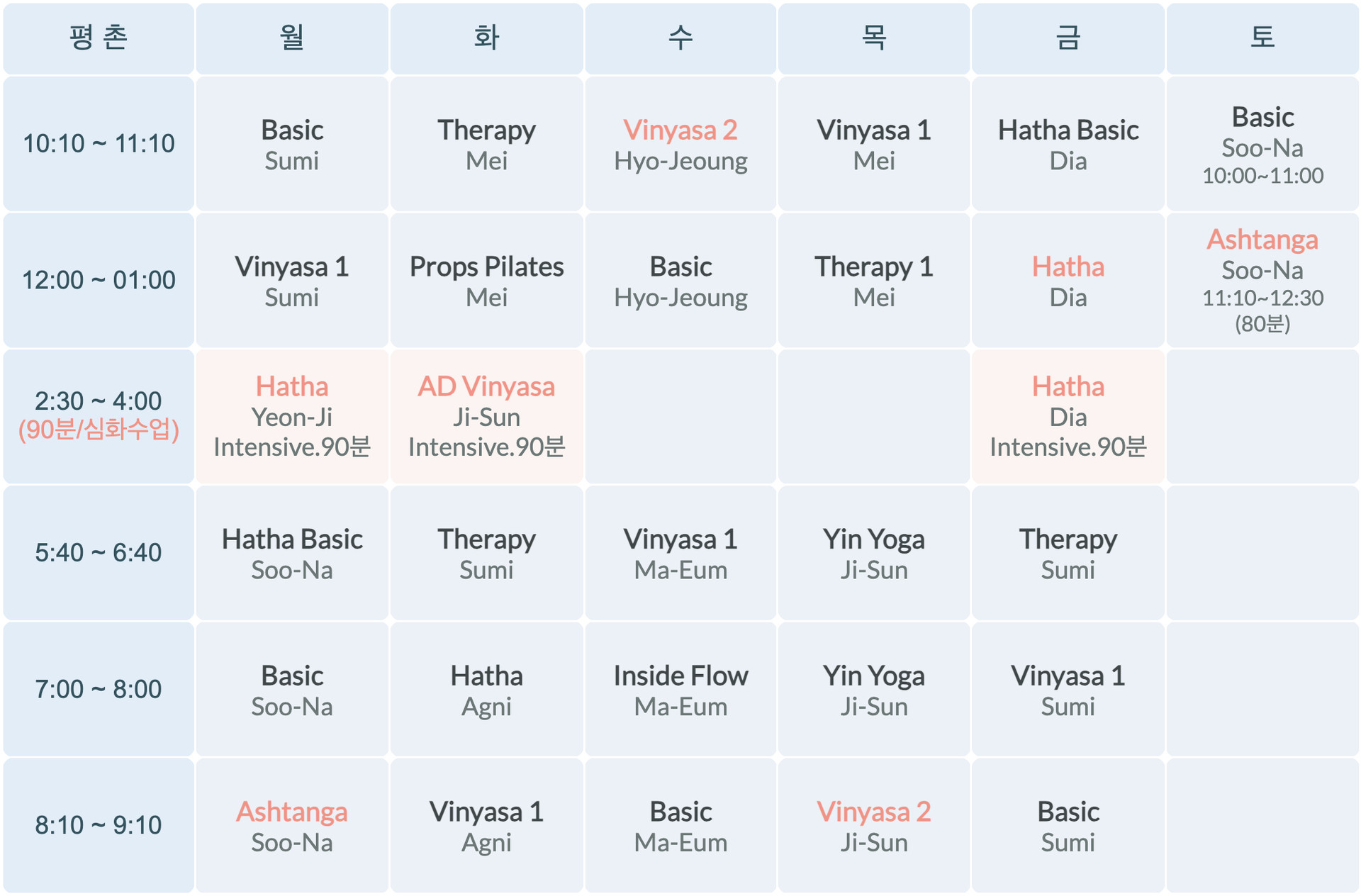Open the AD Vinyasa Intensive class by Ji-Sun
The image size is (1361, 896).
(x=486, y=417)
